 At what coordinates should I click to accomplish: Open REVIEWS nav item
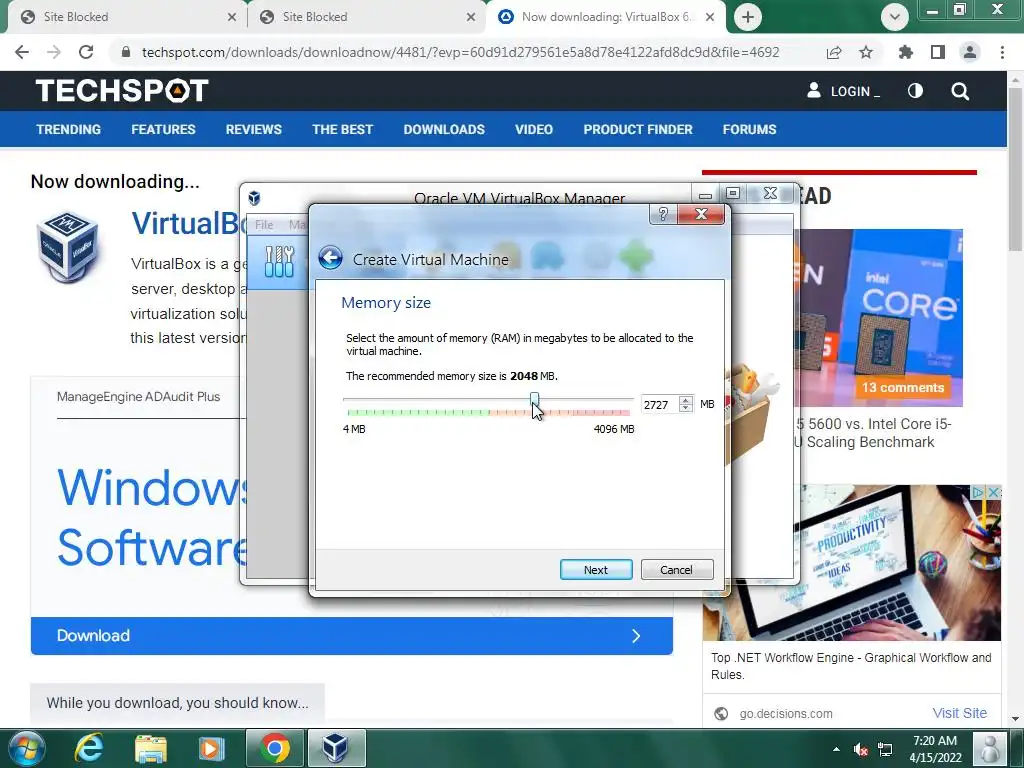point(253,129)
